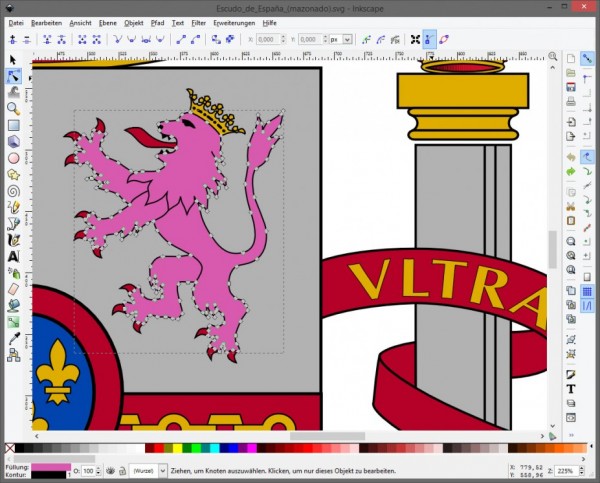Activate the Text tool
Image resolution: width=600 pixels, height=483 pixels.
point(14,256)
